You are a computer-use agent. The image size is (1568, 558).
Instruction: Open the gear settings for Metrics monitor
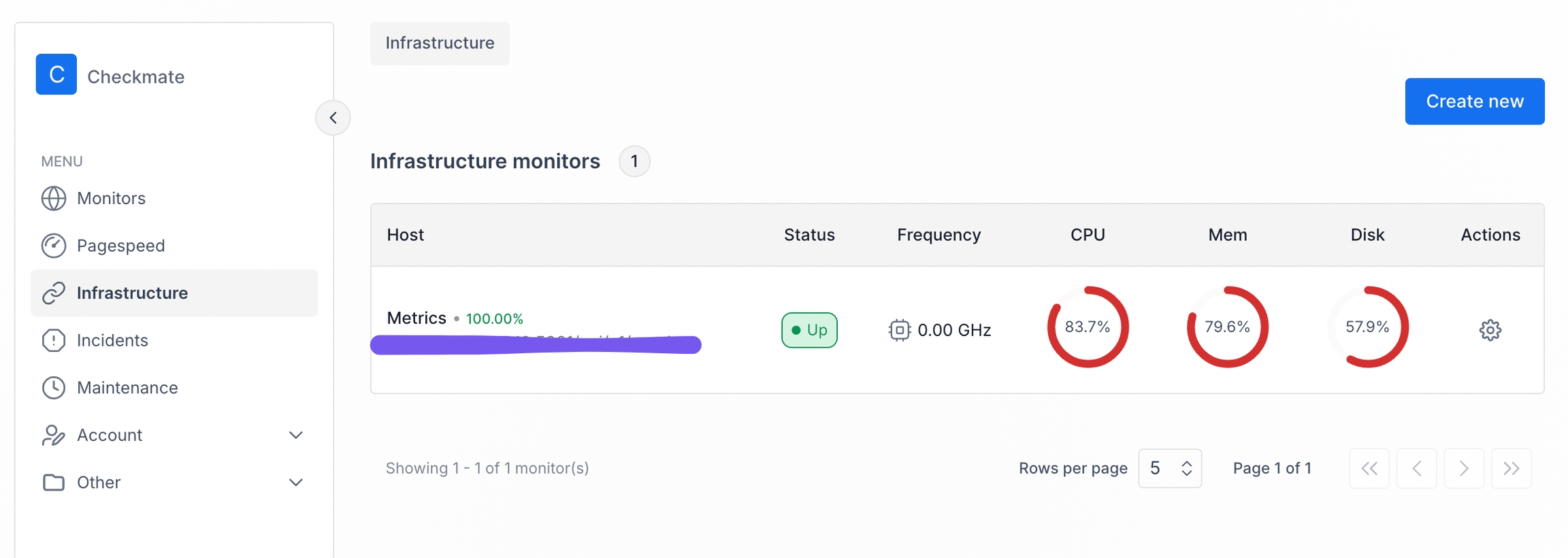click(1490, 330)
